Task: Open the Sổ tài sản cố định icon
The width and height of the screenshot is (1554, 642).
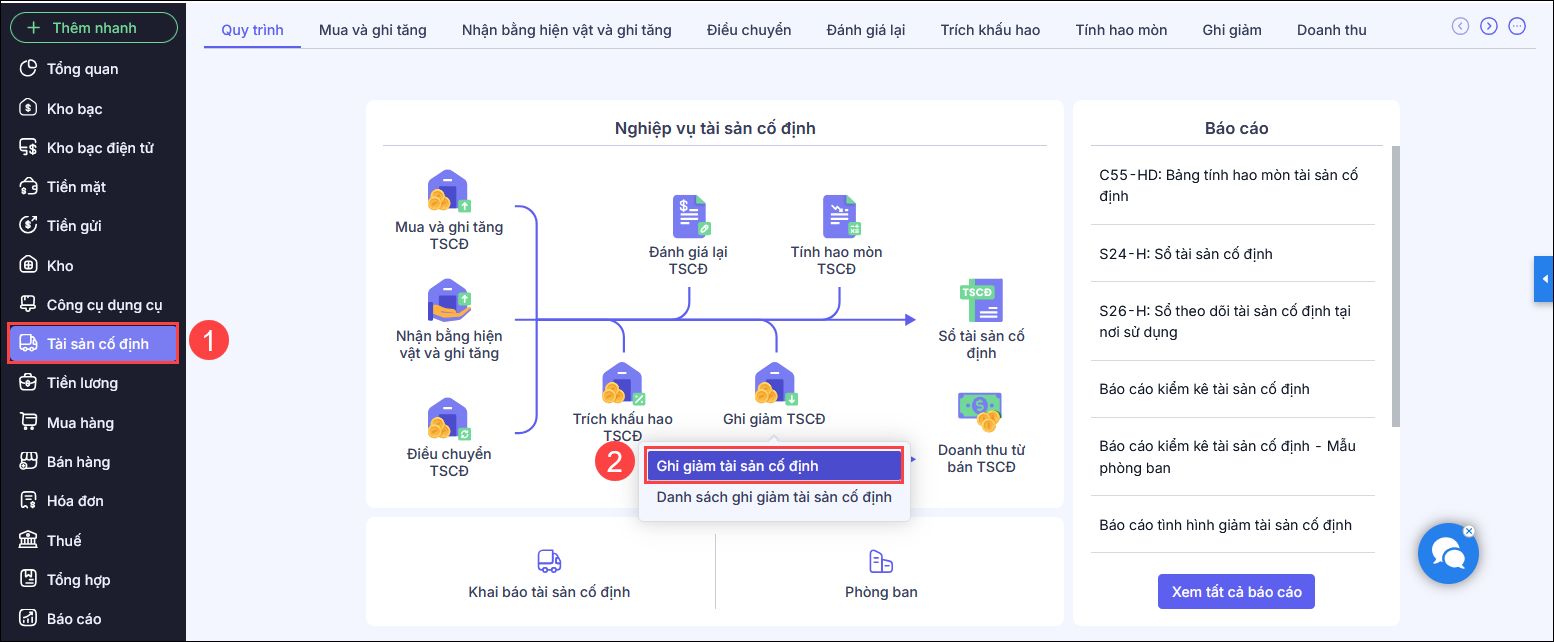Action: (981, 300)
